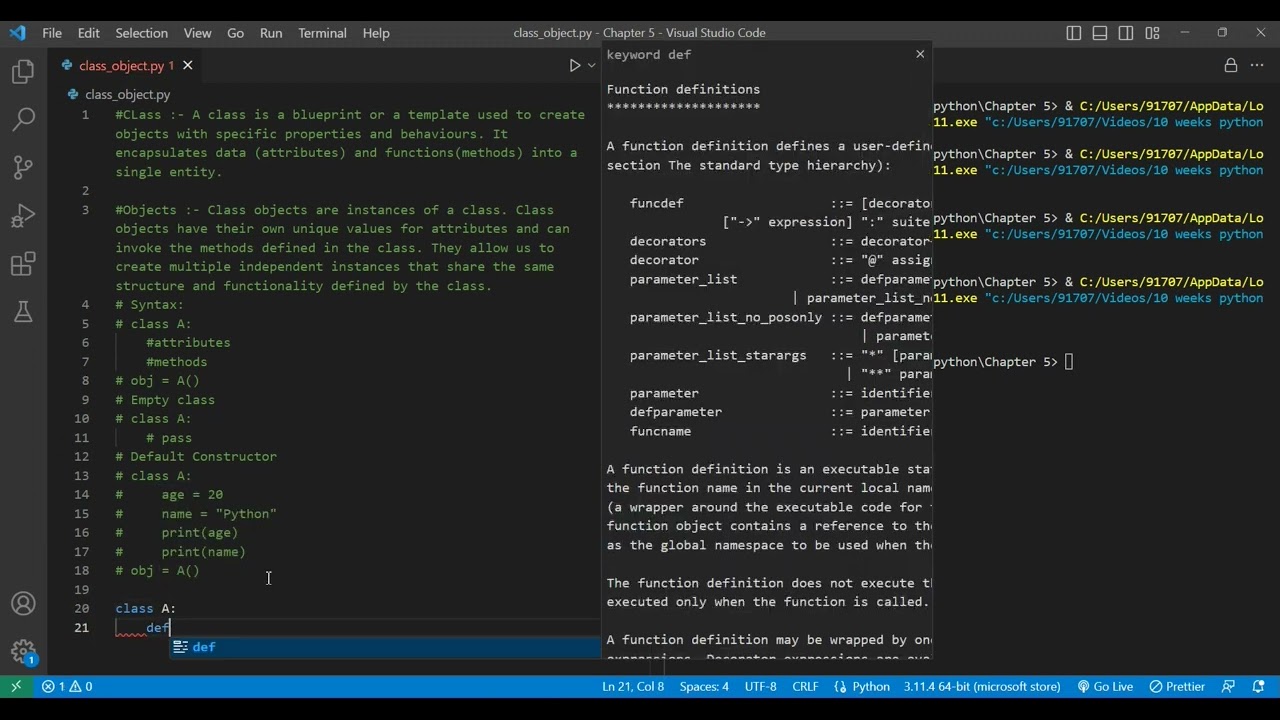Viewport: 1280px width, 720px height.
Task: Toggle bottom panel layout icon
Action: coord(1100,33)
